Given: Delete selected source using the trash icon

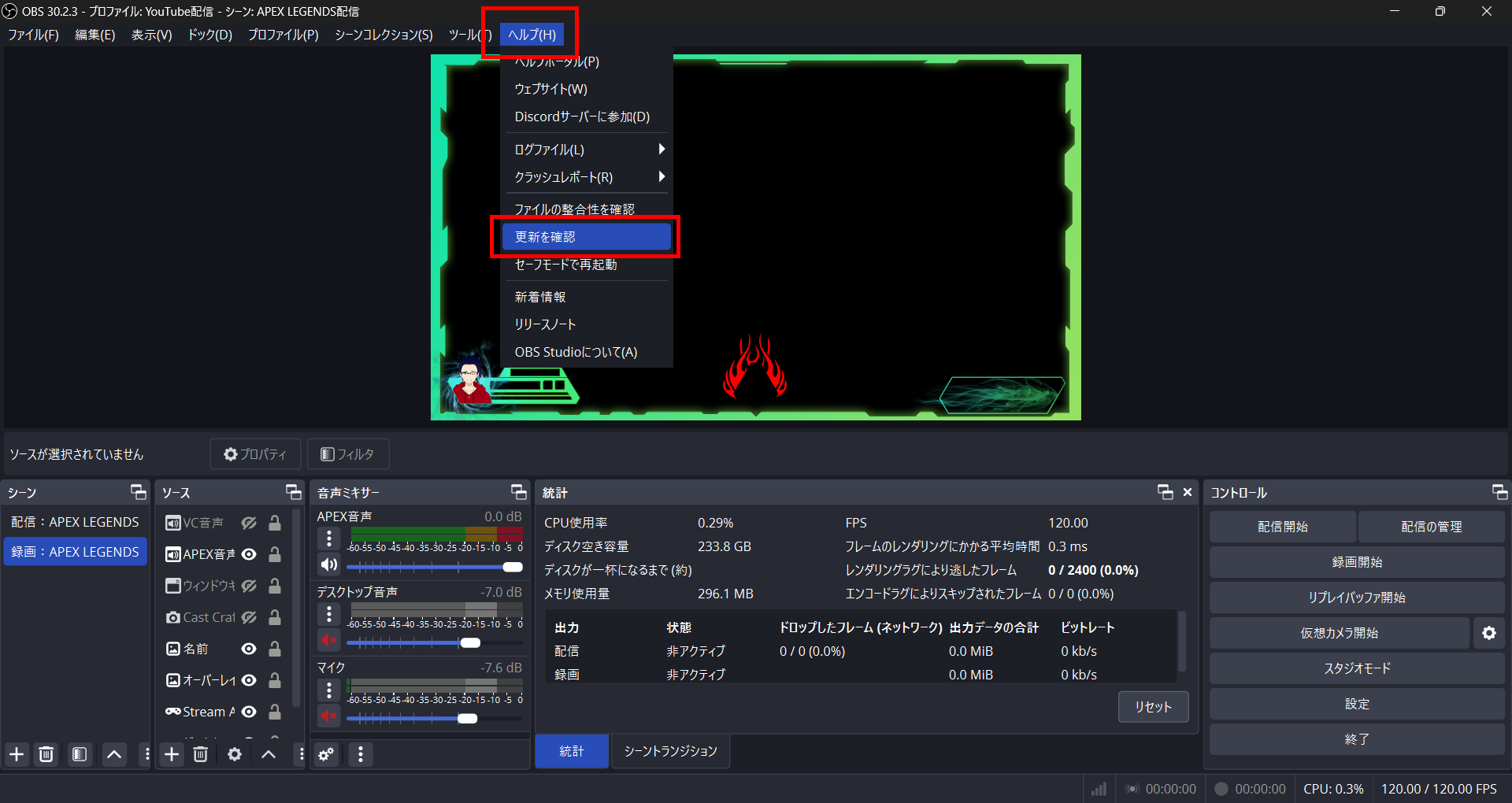Looking at the screenshot, I should [201, 754].
